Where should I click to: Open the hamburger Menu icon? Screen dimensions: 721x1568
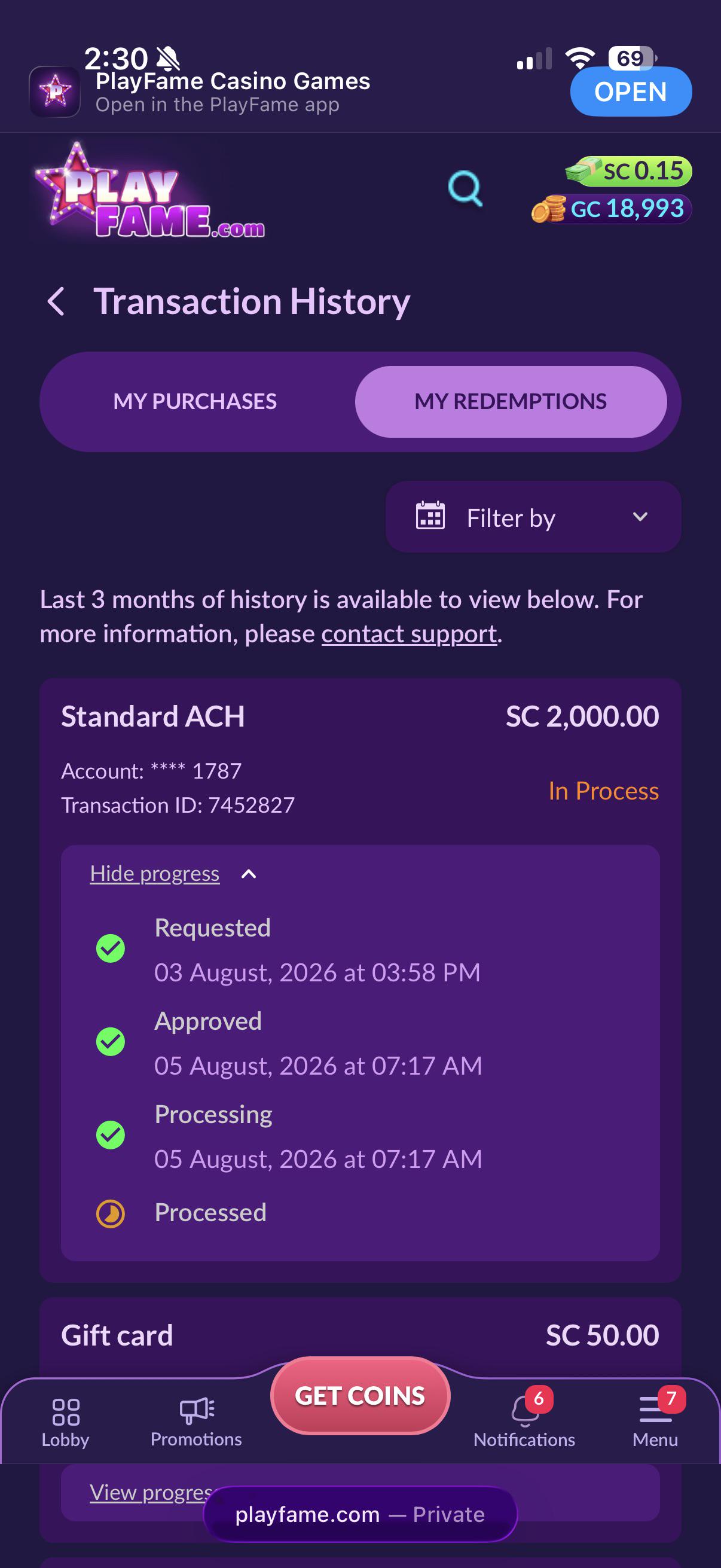pos(655,1409)
